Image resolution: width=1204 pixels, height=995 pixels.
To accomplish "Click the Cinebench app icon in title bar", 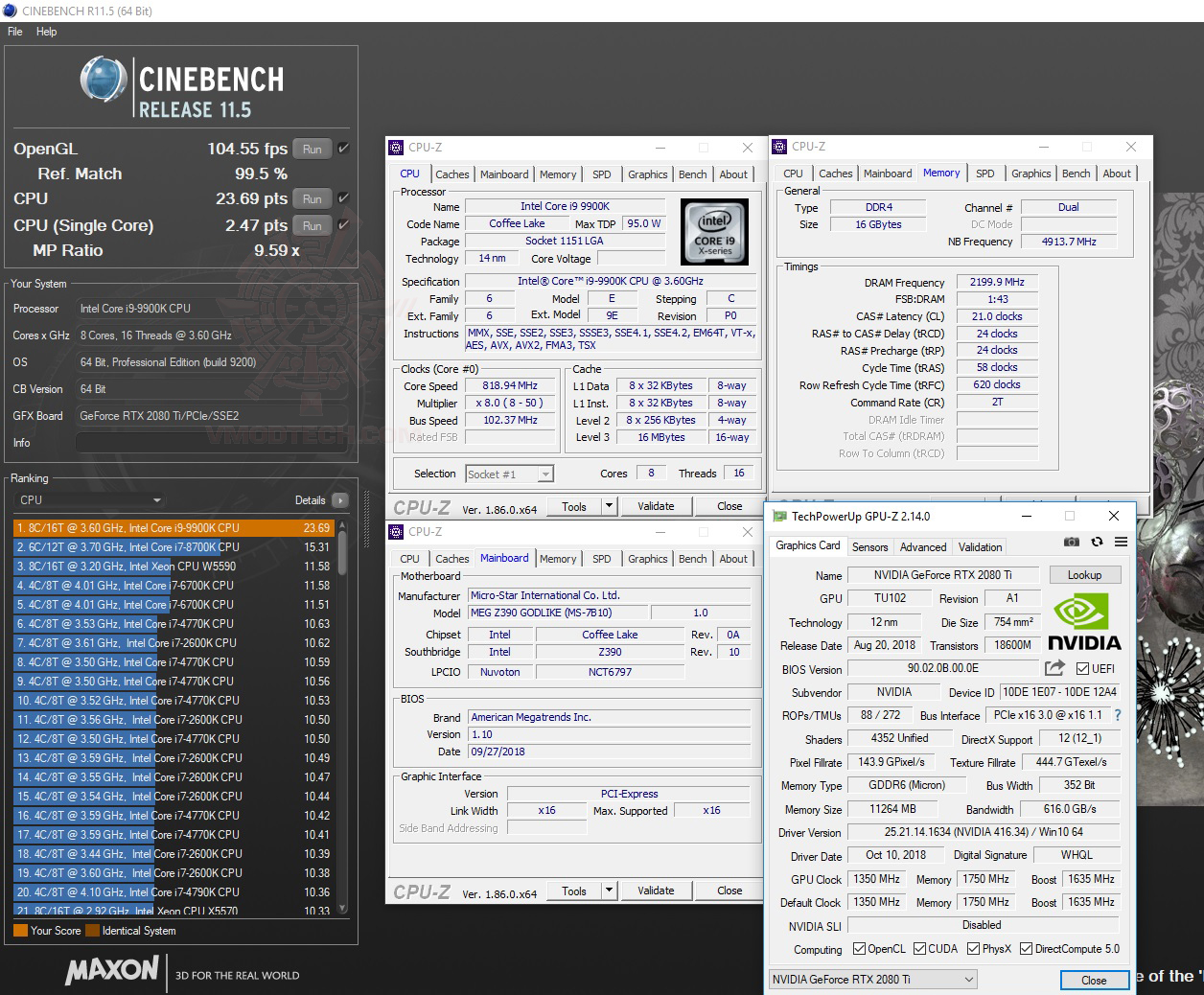I will pyautogui.click(x=10, y=11).
